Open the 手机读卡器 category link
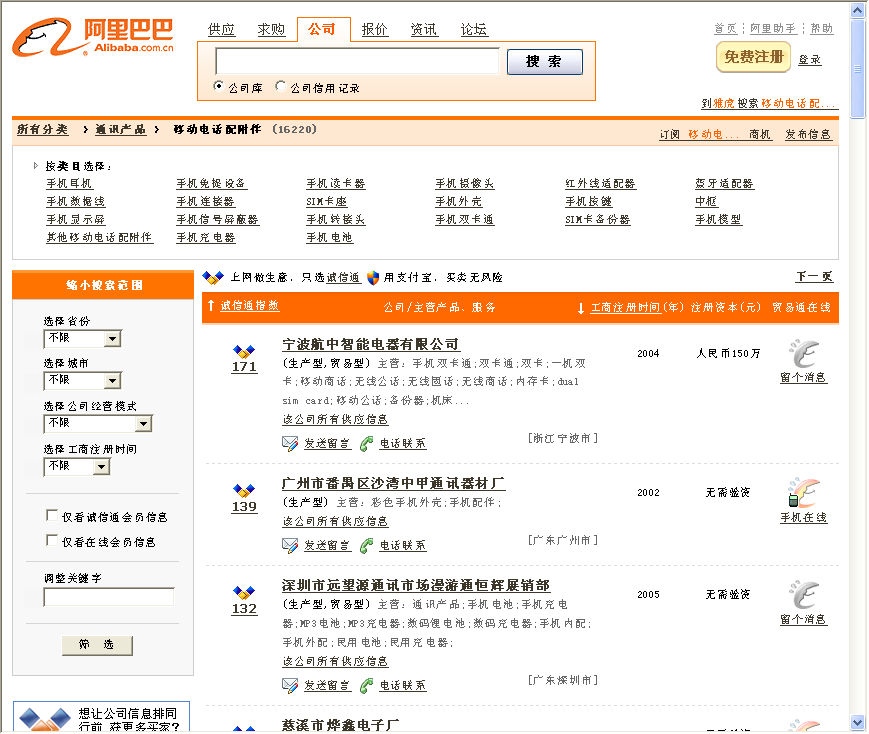 (336, 184)
